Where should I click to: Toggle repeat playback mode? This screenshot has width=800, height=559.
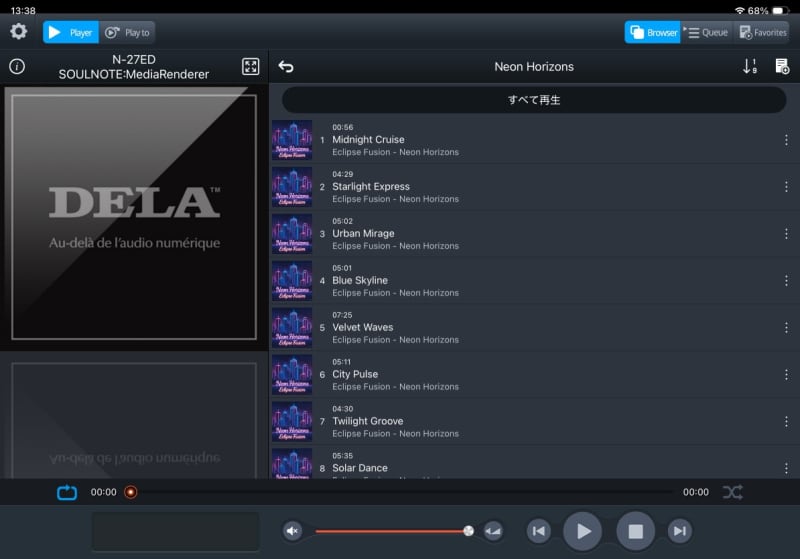click(x=67, y=492)
